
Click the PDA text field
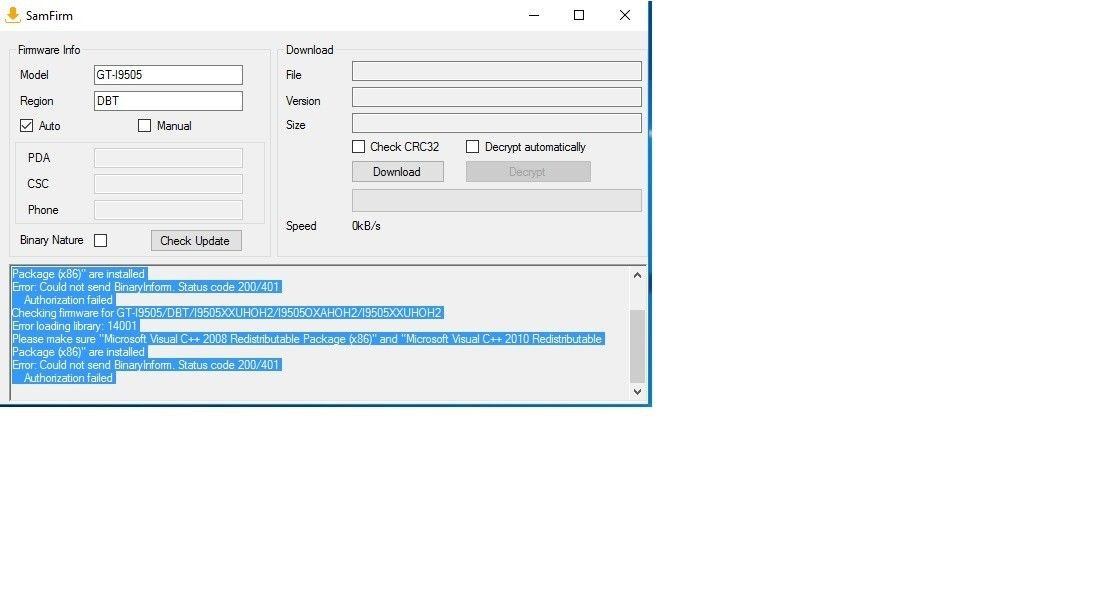point(168,158)
